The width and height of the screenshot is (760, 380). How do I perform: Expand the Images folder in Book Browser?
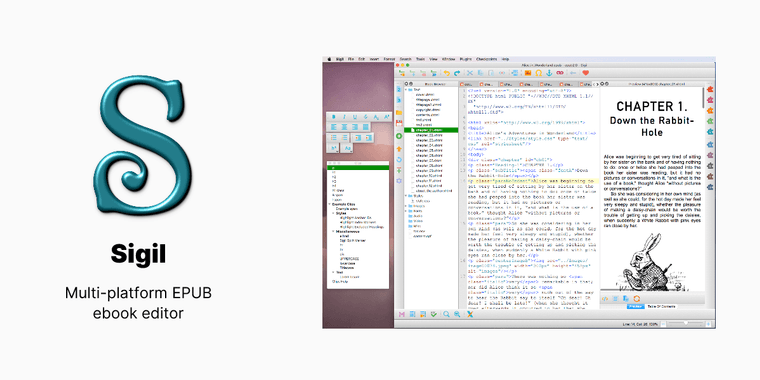406,206
